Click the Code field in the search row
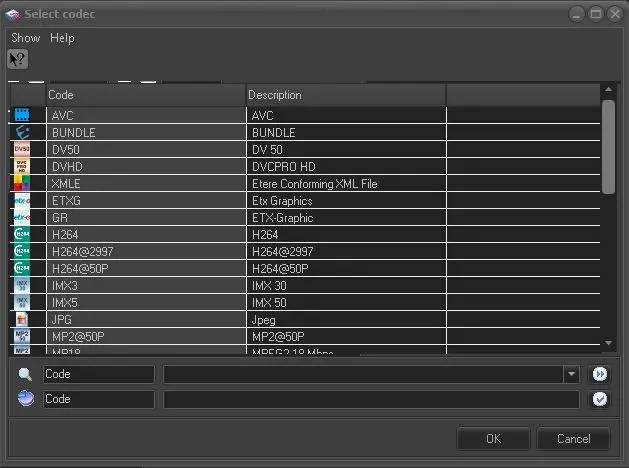 (99, 374)
